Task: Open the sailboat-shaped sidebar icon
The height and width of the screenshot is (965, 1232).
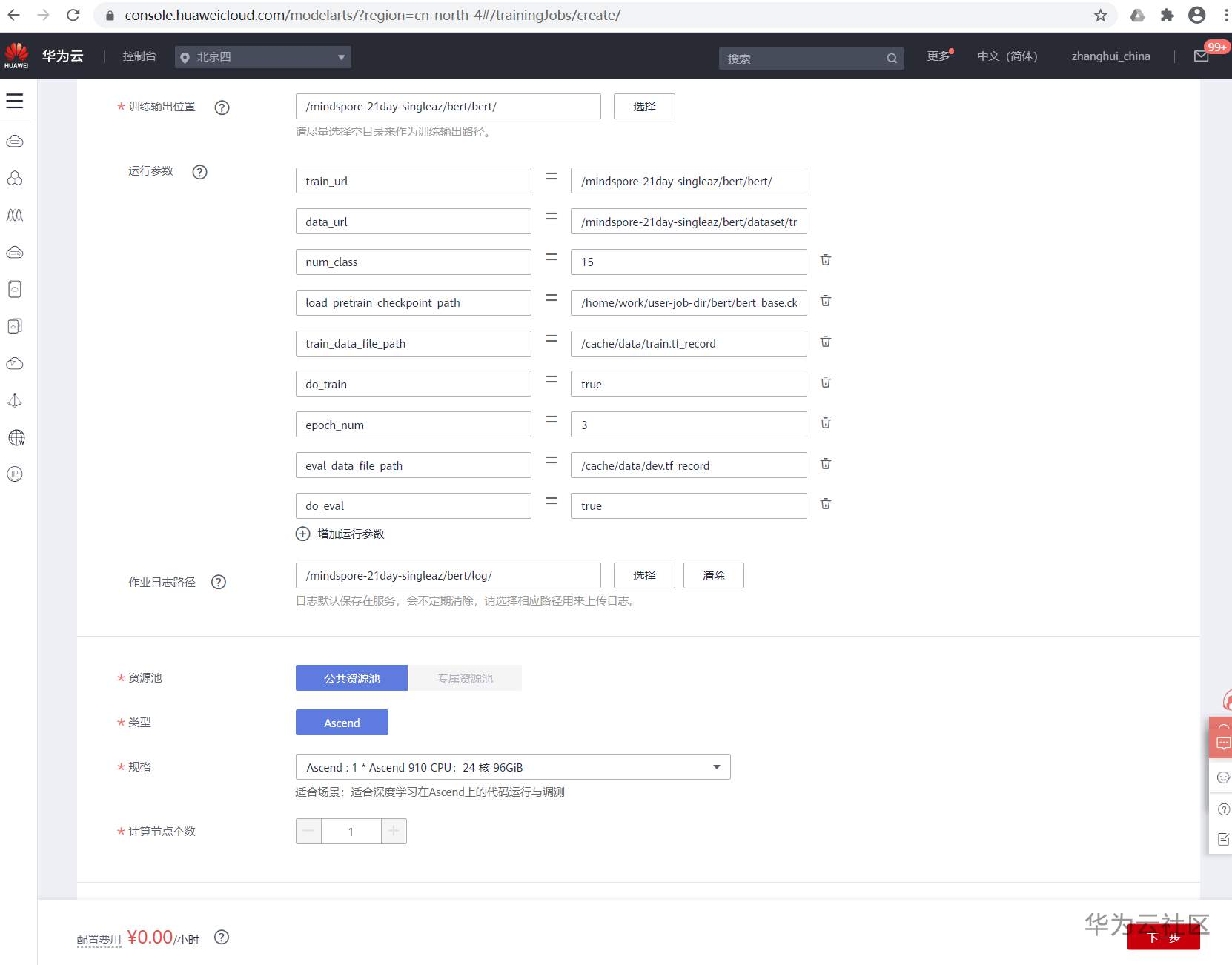Action: pyautogui.click(x=15, y=400)
